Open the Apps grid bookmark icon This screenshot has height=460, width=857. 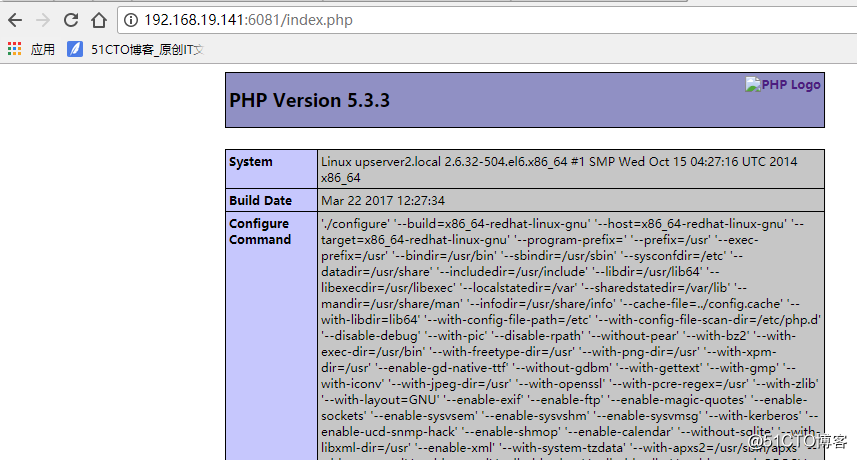(x=15, y=49)
